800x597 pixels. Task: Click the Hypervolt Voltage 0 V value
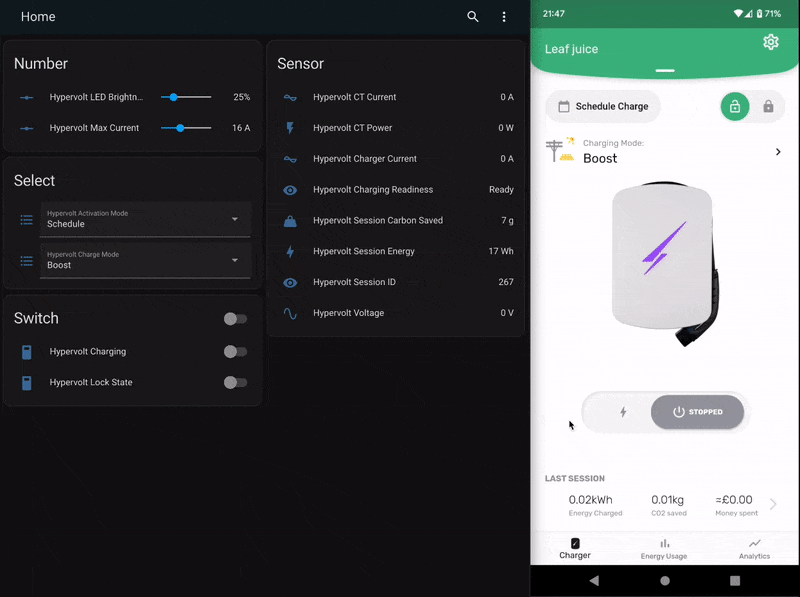pyautogui.click(x=507, y=313)
